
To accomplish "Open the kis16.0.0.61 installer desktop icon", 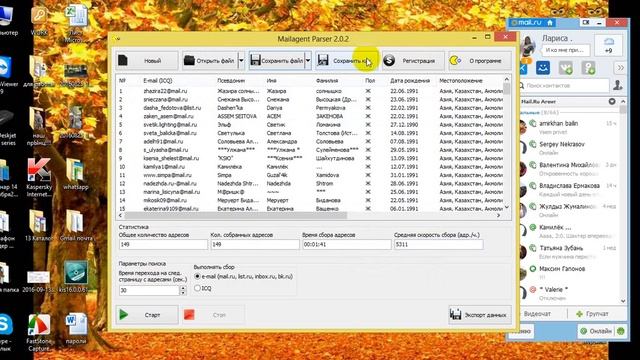I will (76, 277).
